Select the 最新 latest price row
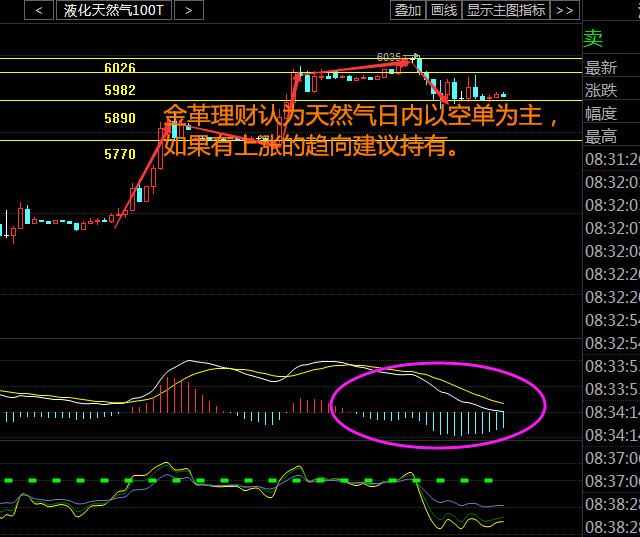 coord(601,68)
